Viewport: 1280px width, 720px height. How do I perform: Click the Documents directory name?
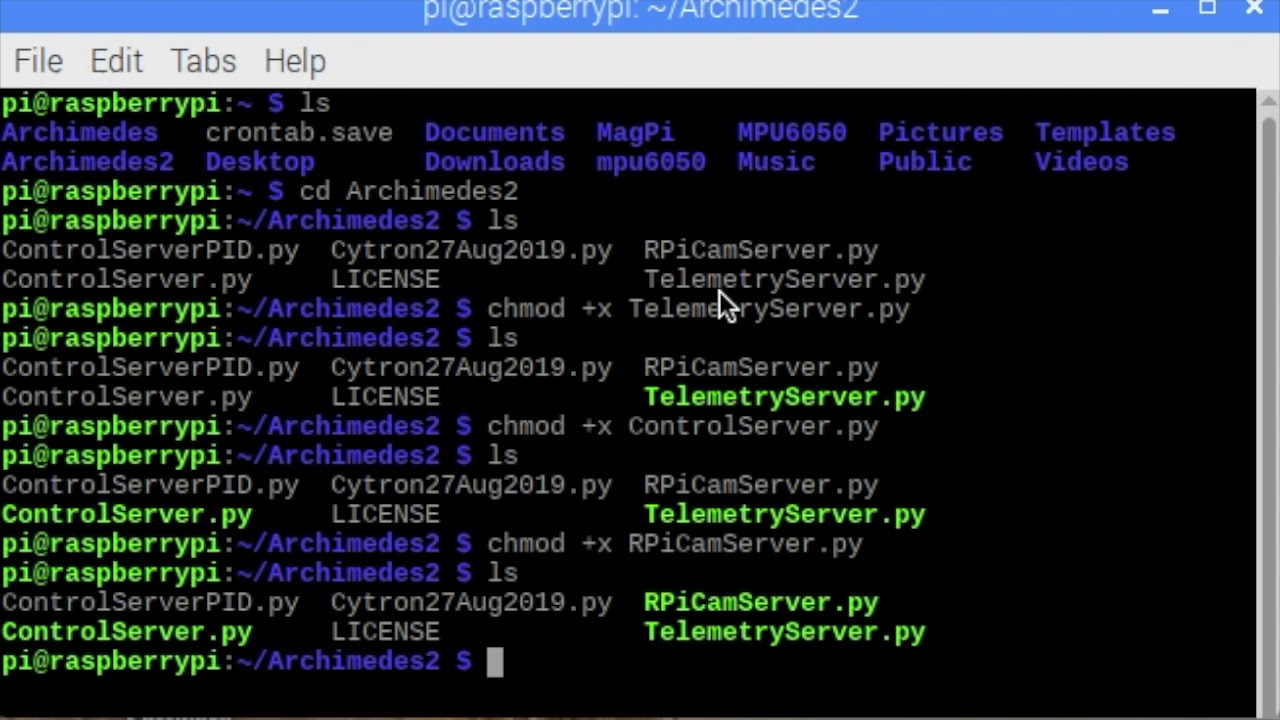(x=494, y=133)
